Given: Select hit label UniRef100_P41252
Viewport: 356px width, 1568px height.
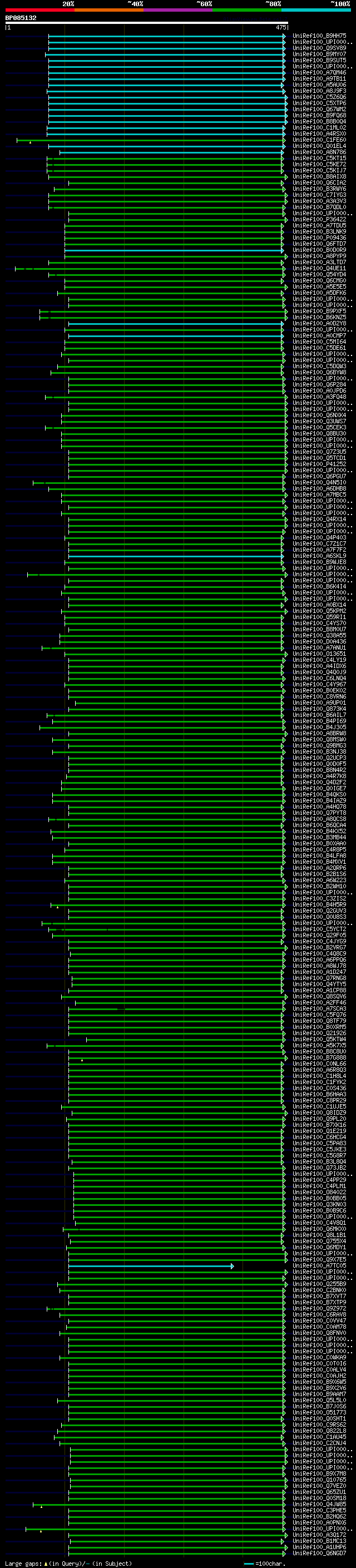Looking at the screenshot, I should pyautogui.click(x=319, y=464).
